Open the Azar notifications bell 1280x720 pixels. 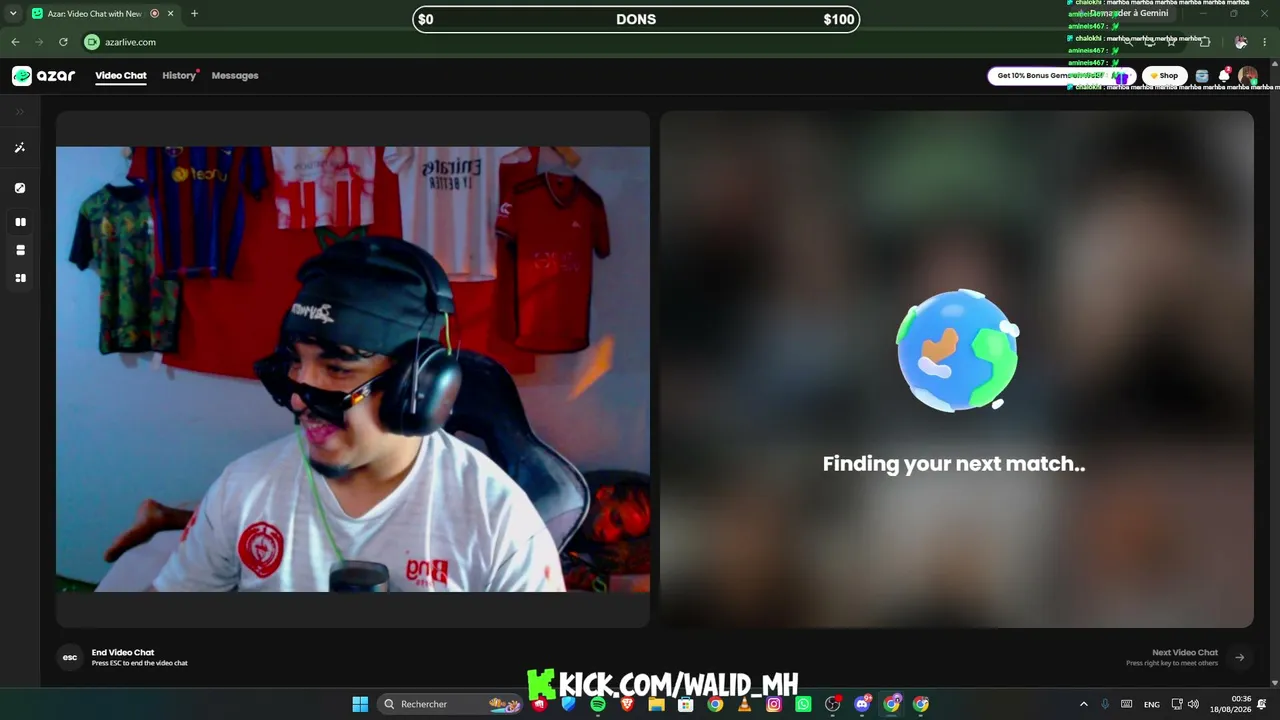pos(1224,76)
